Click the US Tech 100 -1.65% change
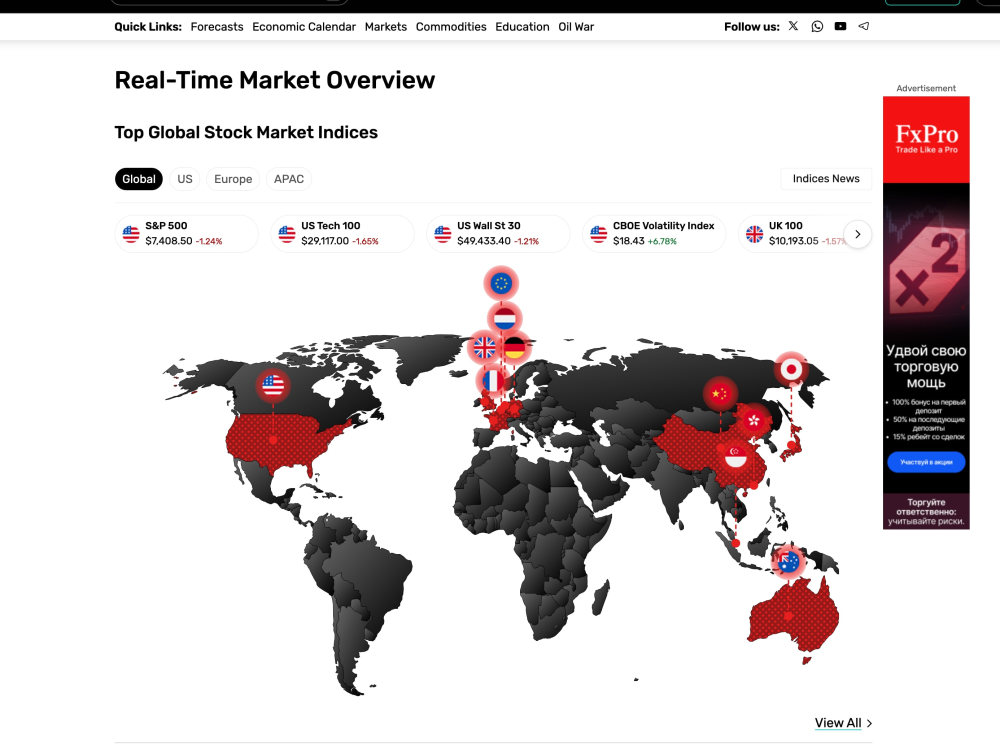Viewport: 1000px width, 750px height. pyautogui.click(x=365, y=242)
